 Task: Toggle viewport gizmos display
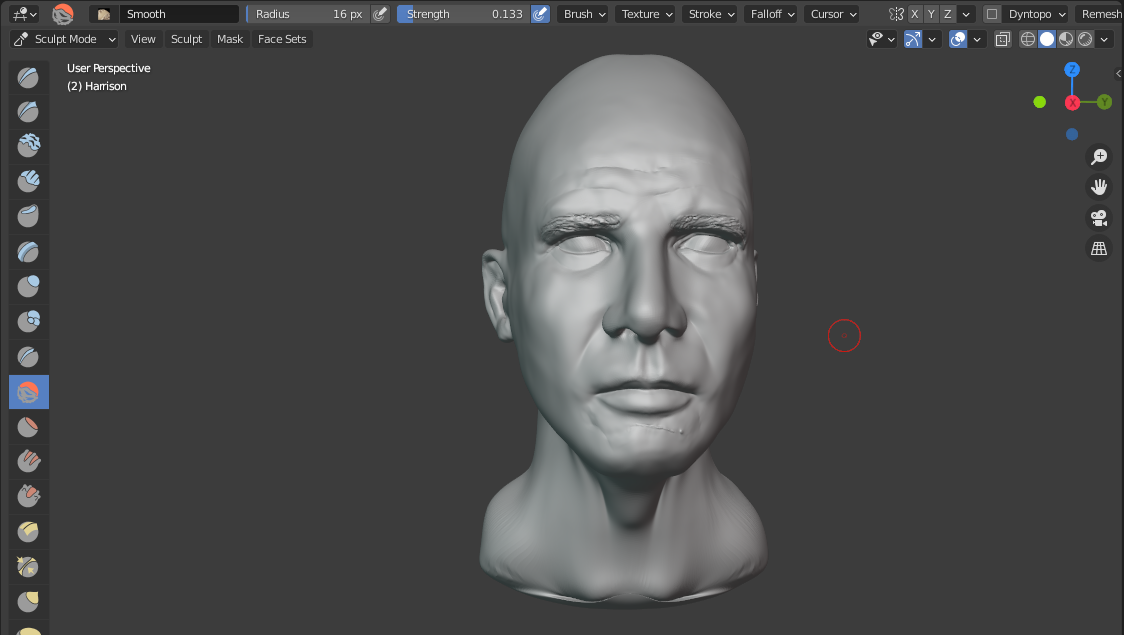tap(913, 39)
